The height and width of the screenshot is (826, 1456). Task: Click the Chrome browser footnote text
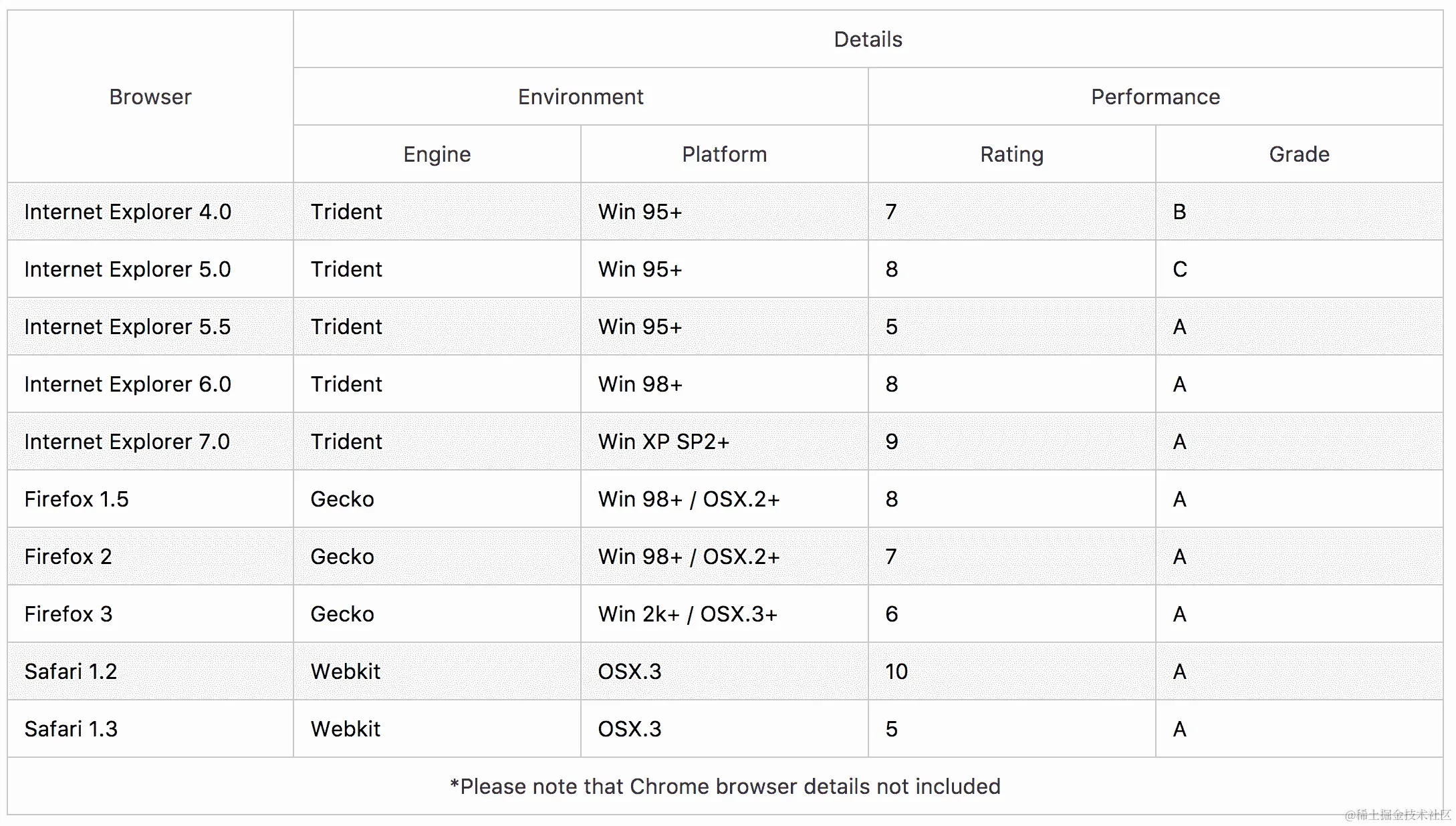(x=725, y=787)
